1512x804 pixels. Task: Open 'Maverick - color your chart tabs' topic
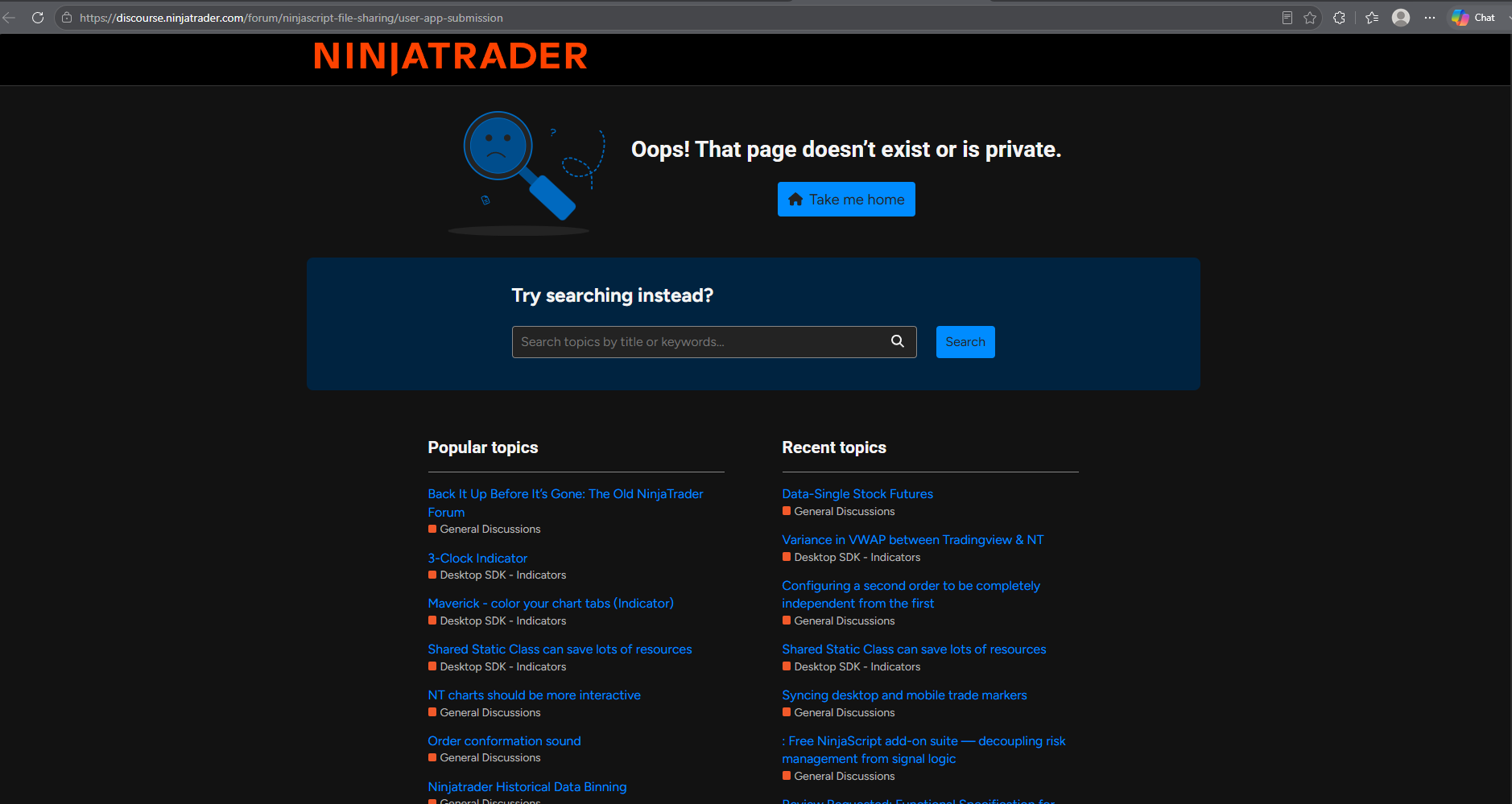[551, 604]
